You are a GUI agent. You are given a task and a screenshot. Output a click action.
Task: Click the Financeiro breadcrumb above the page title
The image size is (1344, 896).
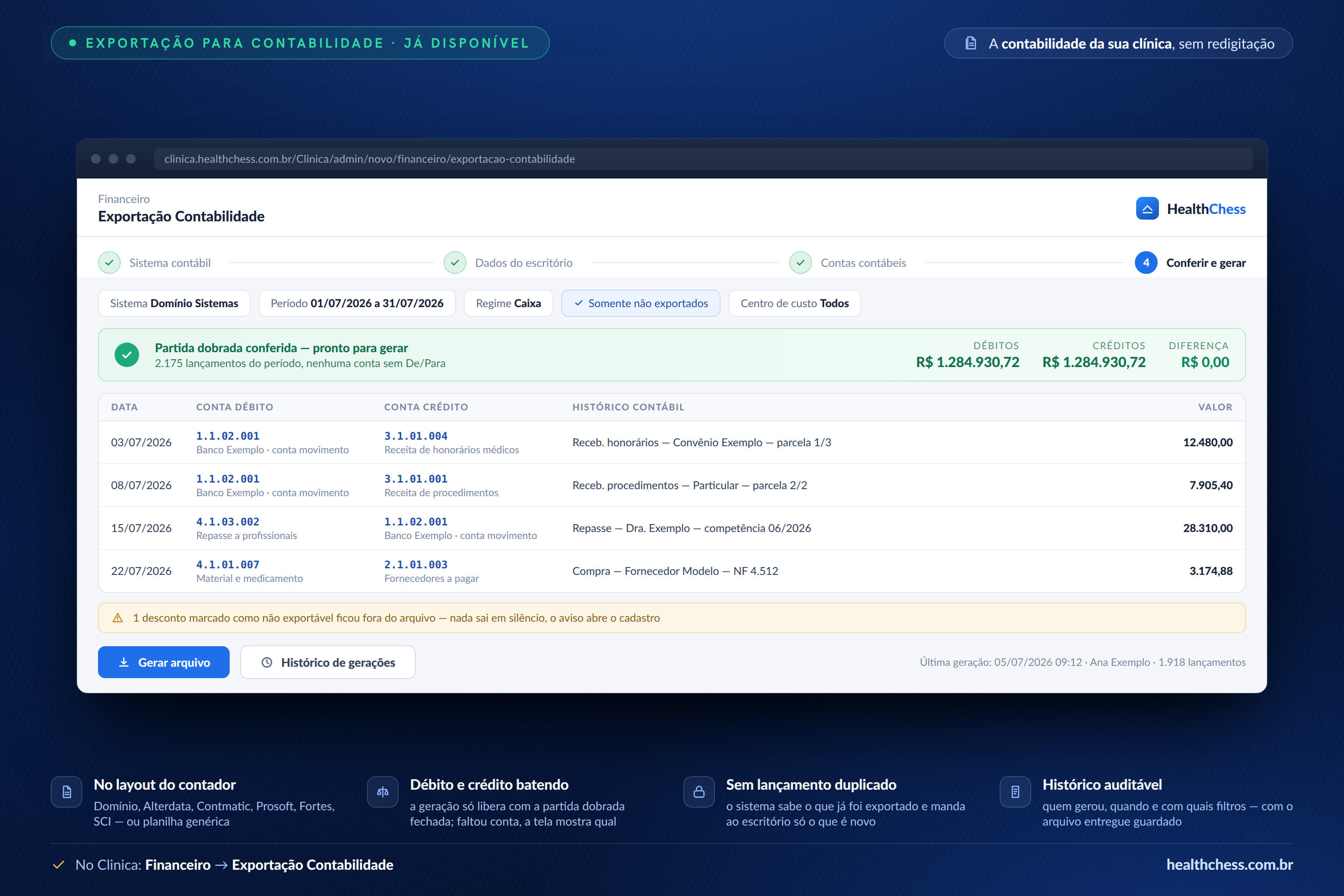pos(124,199)
